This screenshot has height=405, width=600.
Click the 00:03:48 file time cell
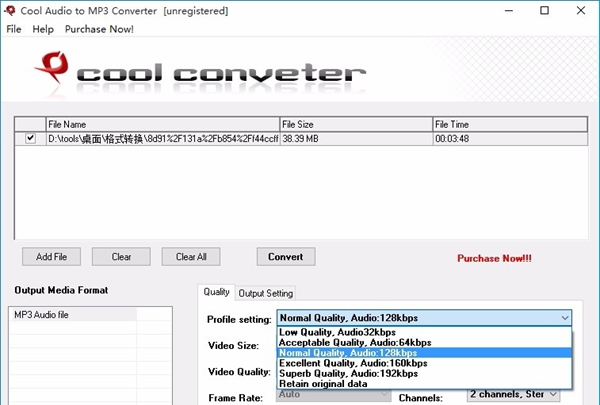tap(510, 139)
